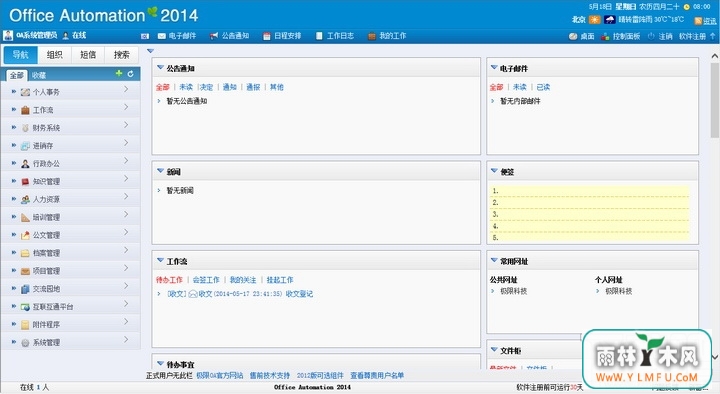
Task: Click the scrollbar up arrow
Action: [714, 56]
